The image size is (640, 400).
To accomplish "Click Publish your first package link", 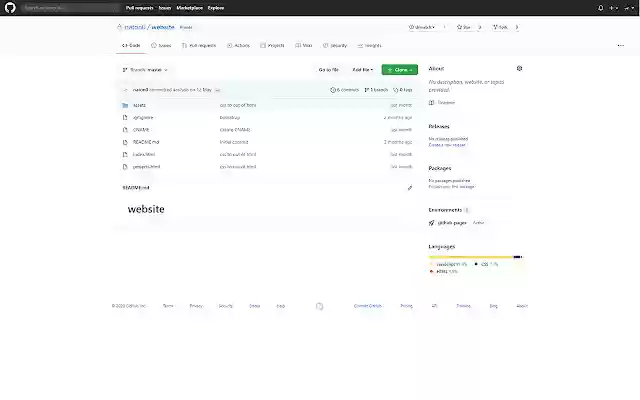I will [451, 187].
